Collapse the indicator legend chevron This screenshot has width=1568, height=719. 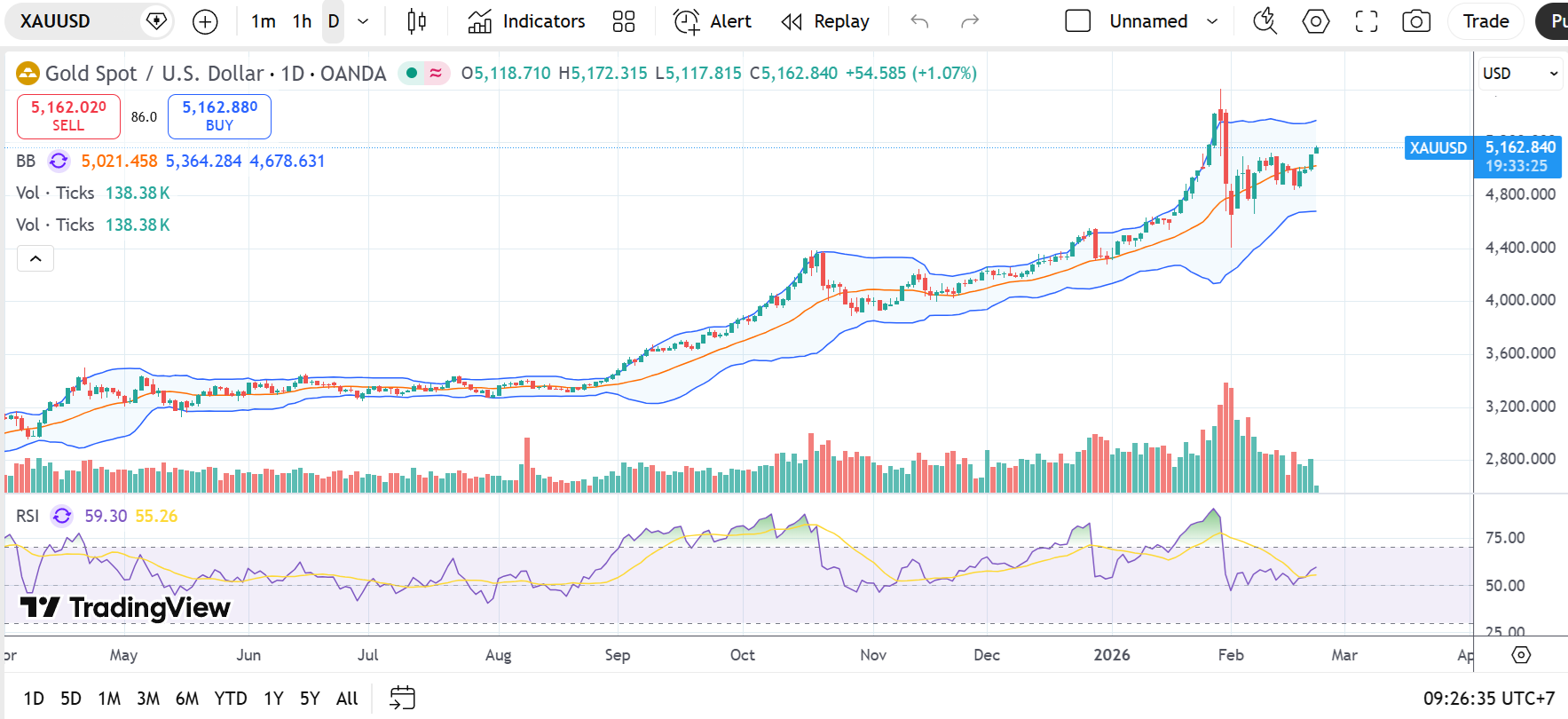(x=35, y=258)
